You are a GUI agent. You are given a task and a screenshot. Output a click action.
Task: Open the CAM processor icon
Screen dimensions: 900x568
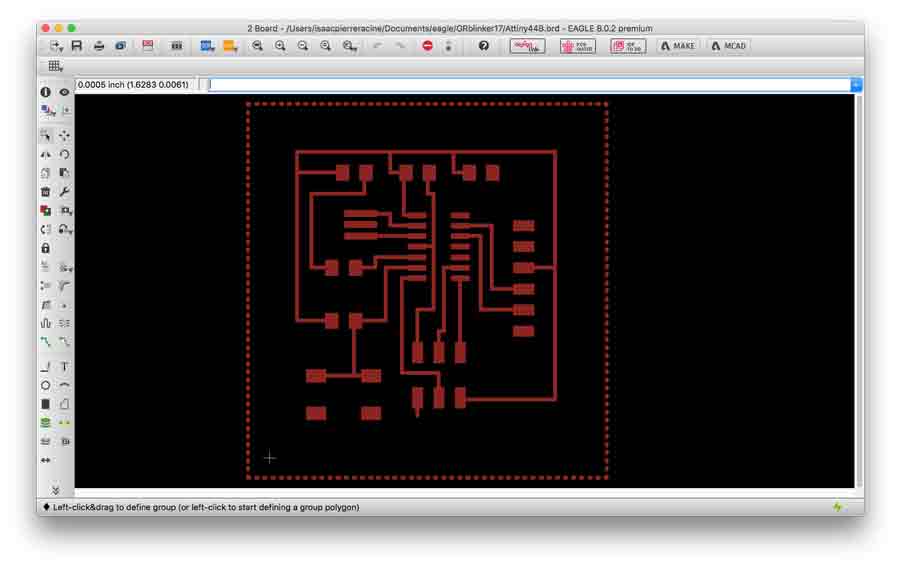(x=121, y=46)
